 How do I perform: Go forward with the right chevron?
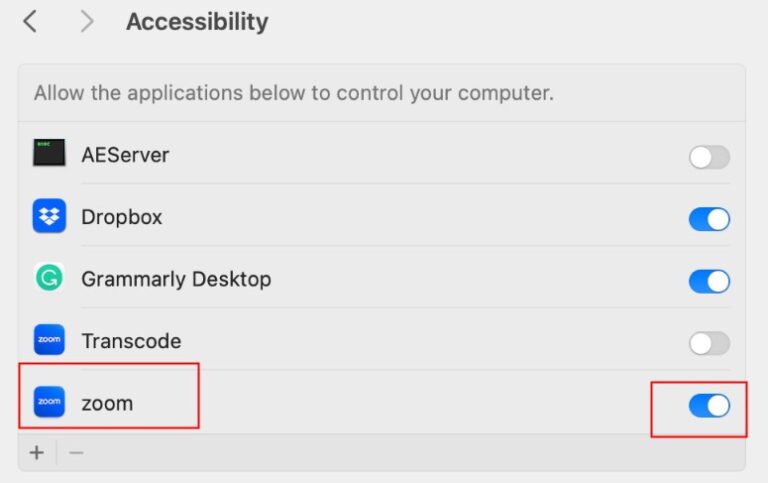(x=87, y=21)
